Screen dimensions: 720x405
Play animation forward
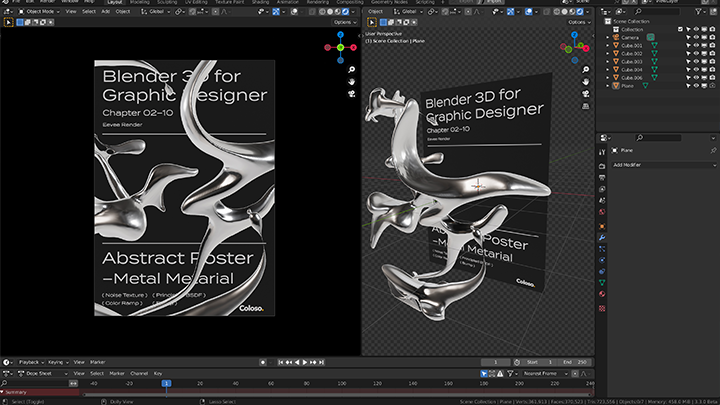pos(304,362)
